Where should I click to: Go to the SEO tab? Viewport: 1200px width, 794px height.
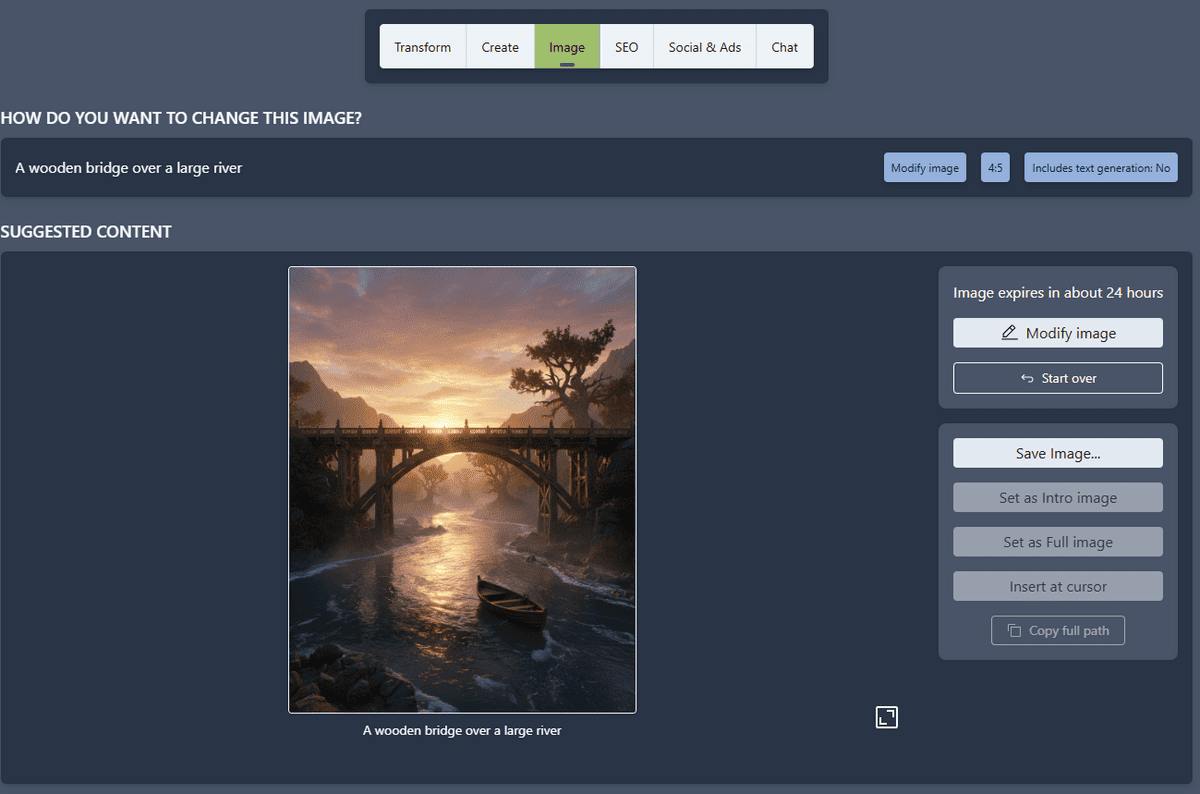[x=626, y=47]
